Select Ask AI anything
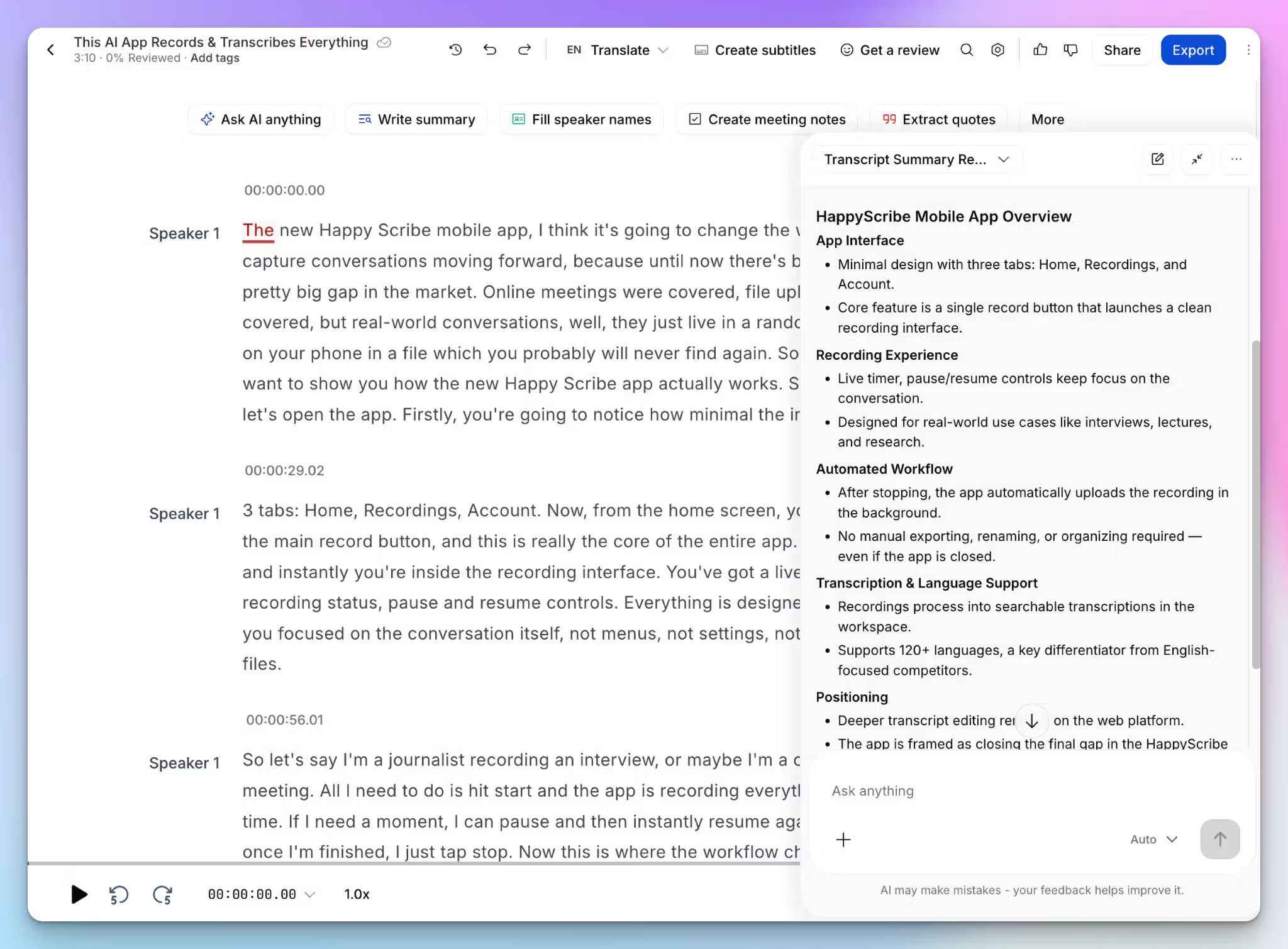 [x=260, y=119]
